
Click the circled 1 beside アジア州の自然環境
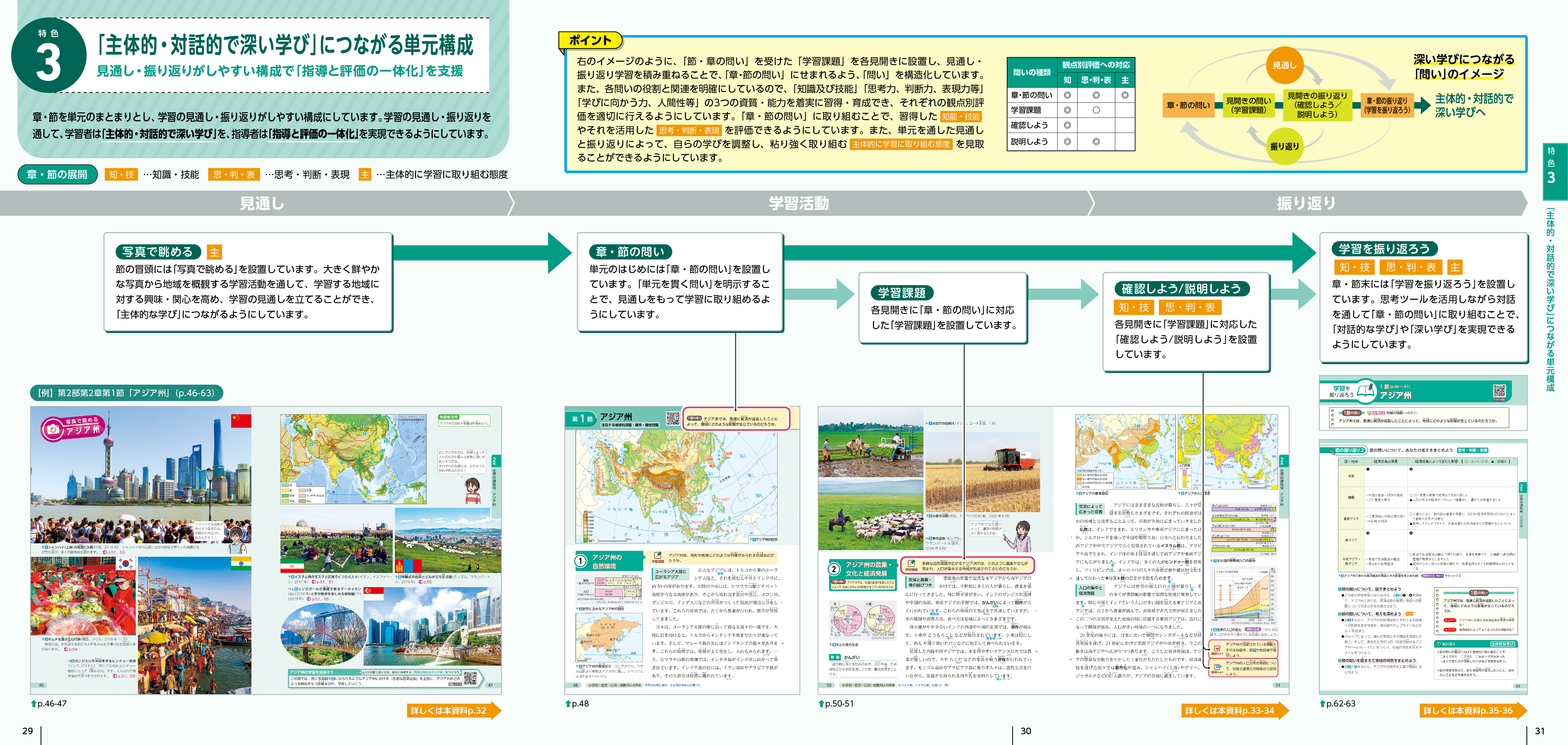[x=581, y=561]
